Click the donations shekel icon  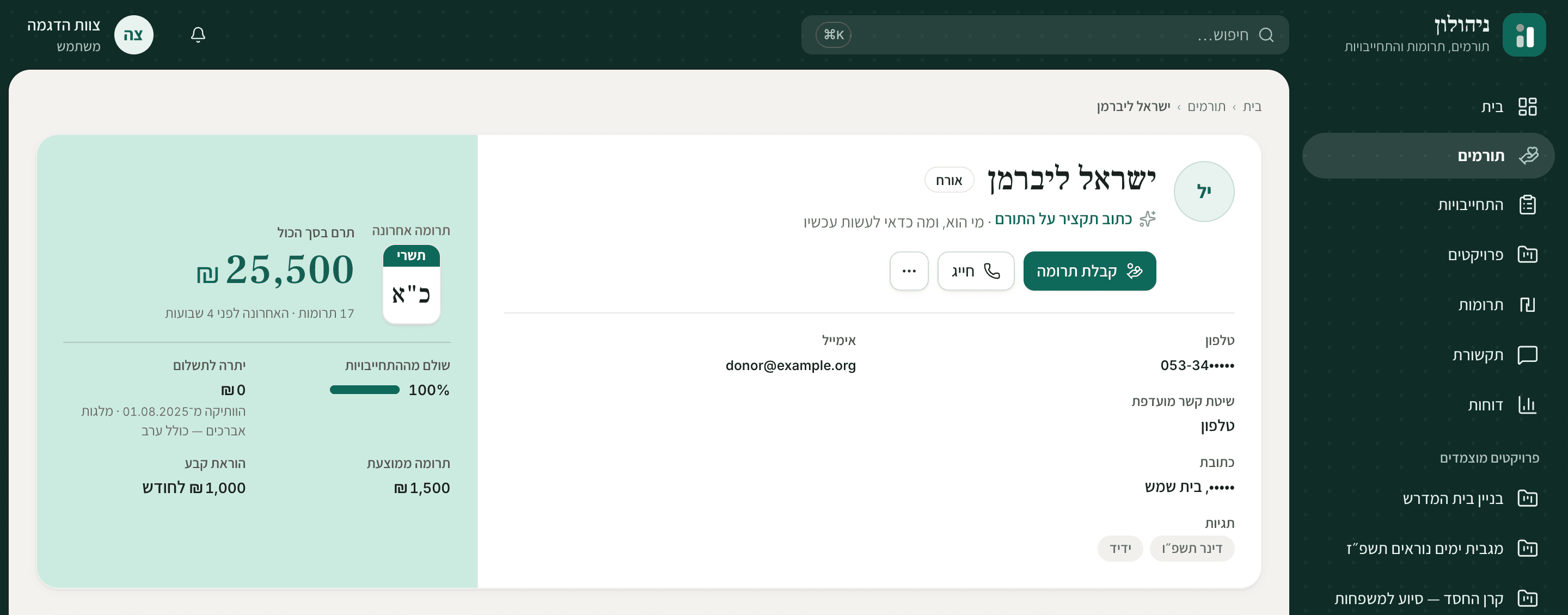1527,304
